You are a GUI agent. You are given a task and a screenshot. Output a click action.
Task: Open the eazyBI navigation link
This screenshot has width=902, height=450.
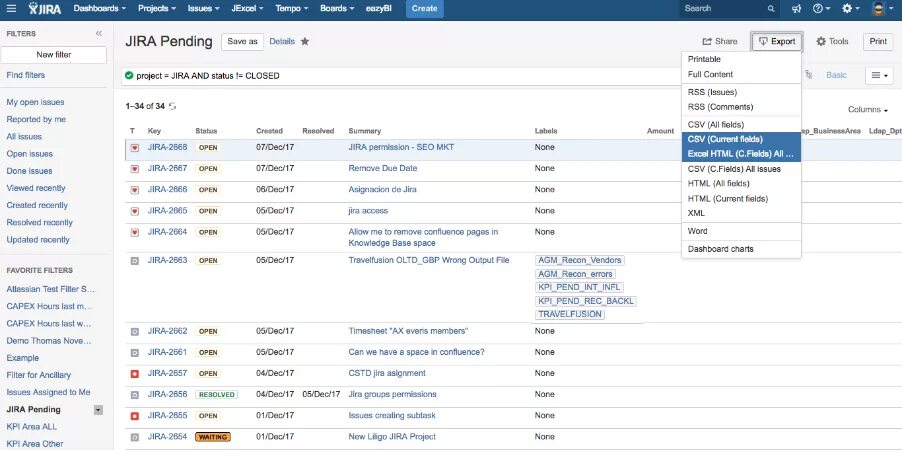coord(379,9)
